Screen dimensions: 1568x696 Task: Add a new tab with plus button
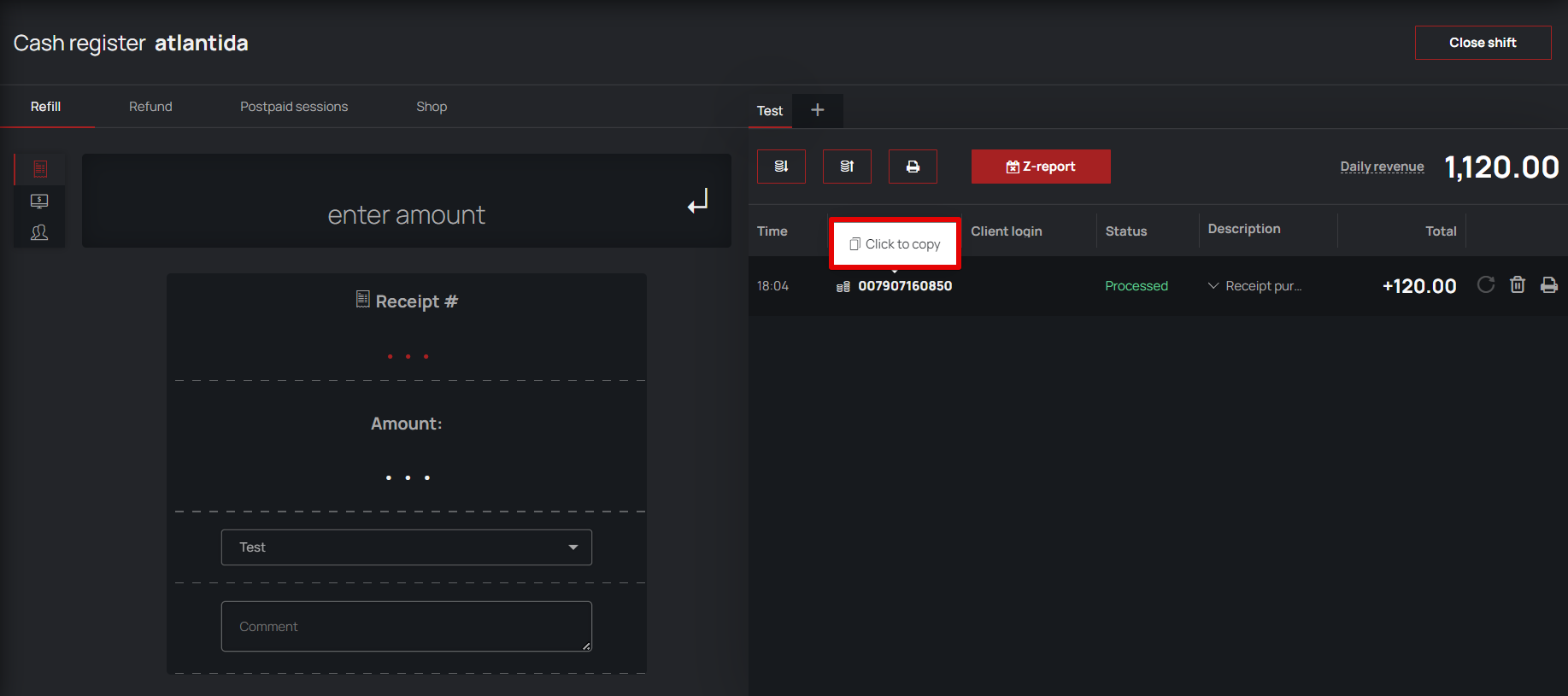[x=818, y=110]
